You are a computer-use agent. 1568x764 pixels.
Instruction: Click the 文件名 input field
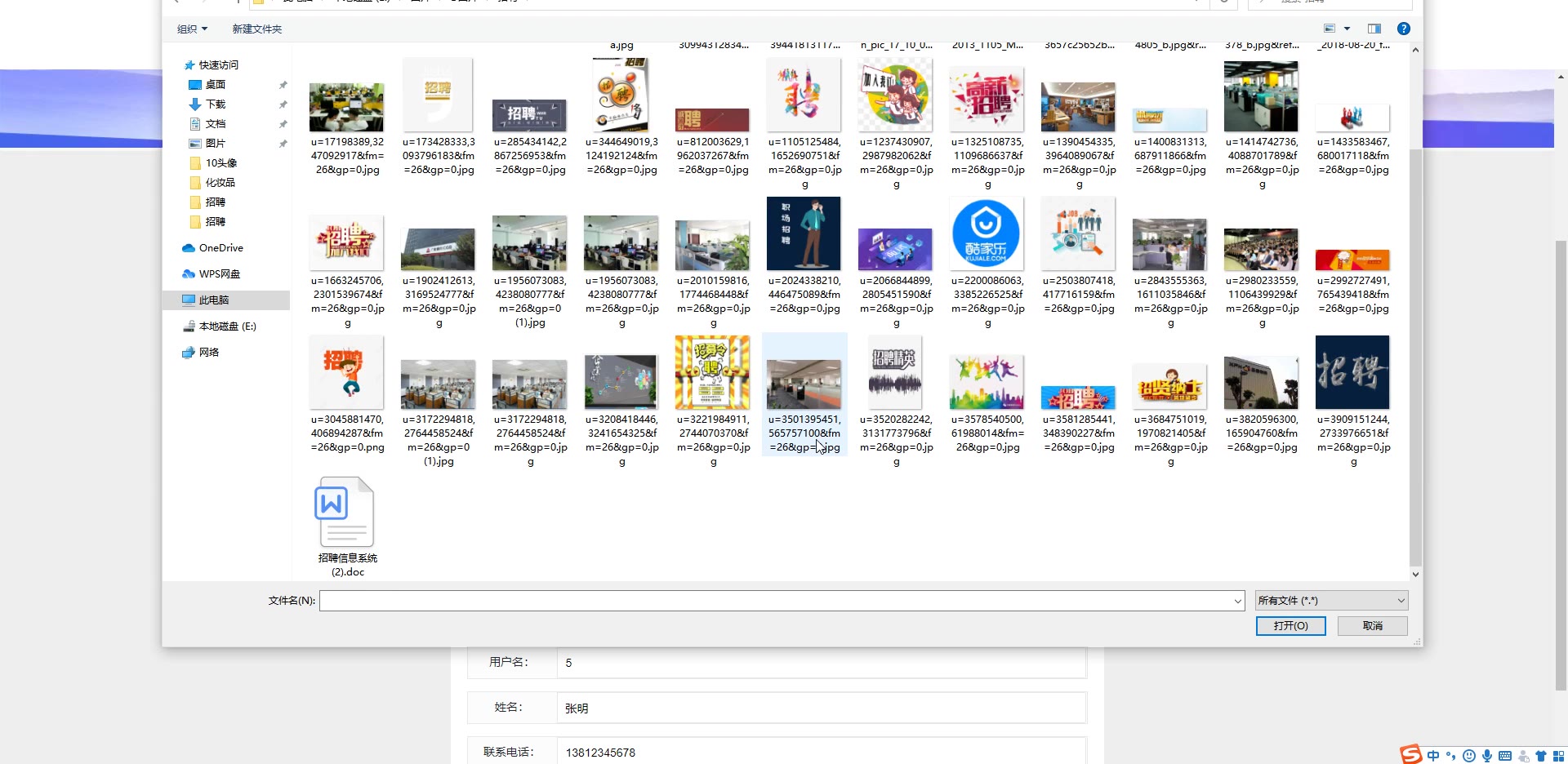pos(776,602)
